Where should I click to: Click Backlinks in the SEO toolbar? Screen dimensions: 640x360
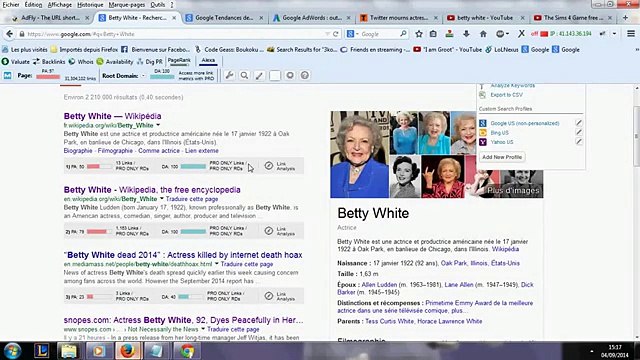click(49, 62)
